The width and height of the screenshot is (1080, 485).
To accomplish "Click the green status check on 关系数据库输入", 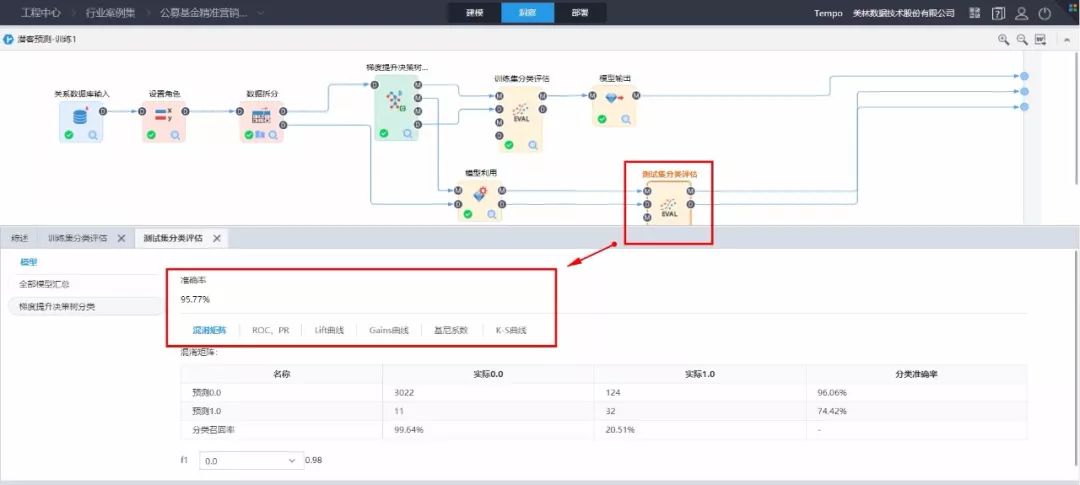I will coord(69,135).
